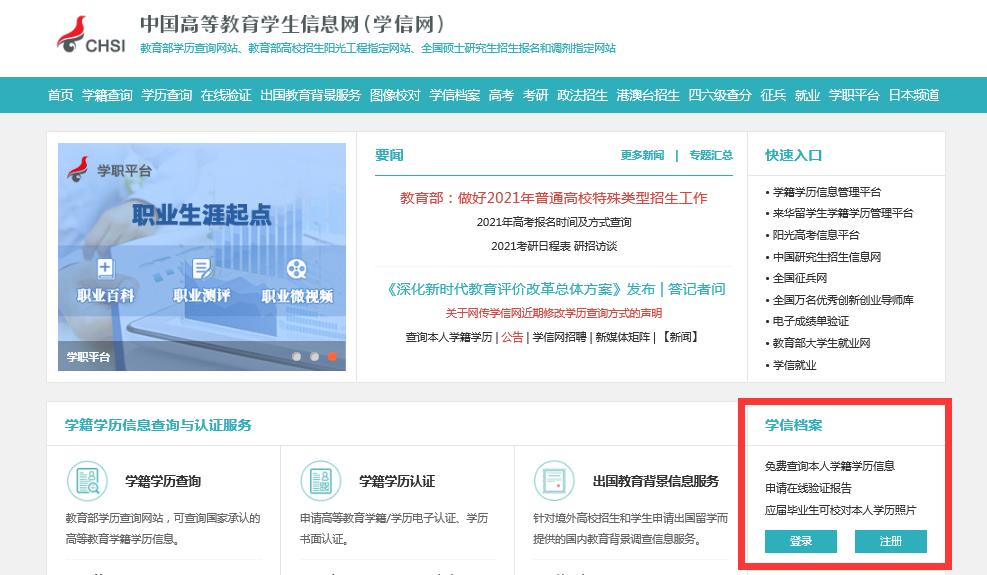
Task: Open 阳光高考信息平台 quick link
Action: (816, 235)
